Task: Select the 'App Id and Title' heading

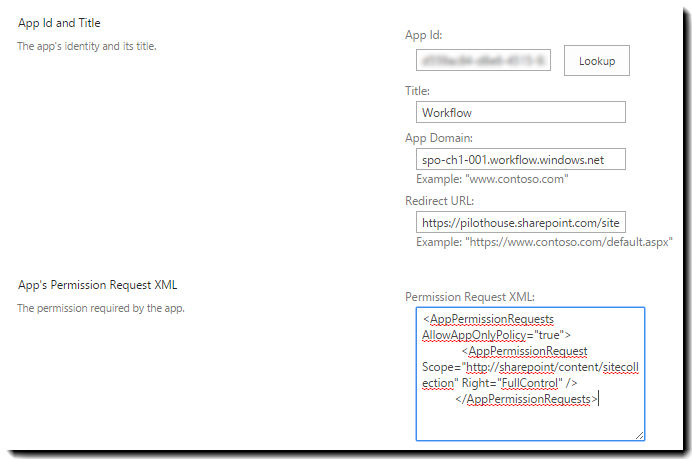Action: (x=59, y=23)
